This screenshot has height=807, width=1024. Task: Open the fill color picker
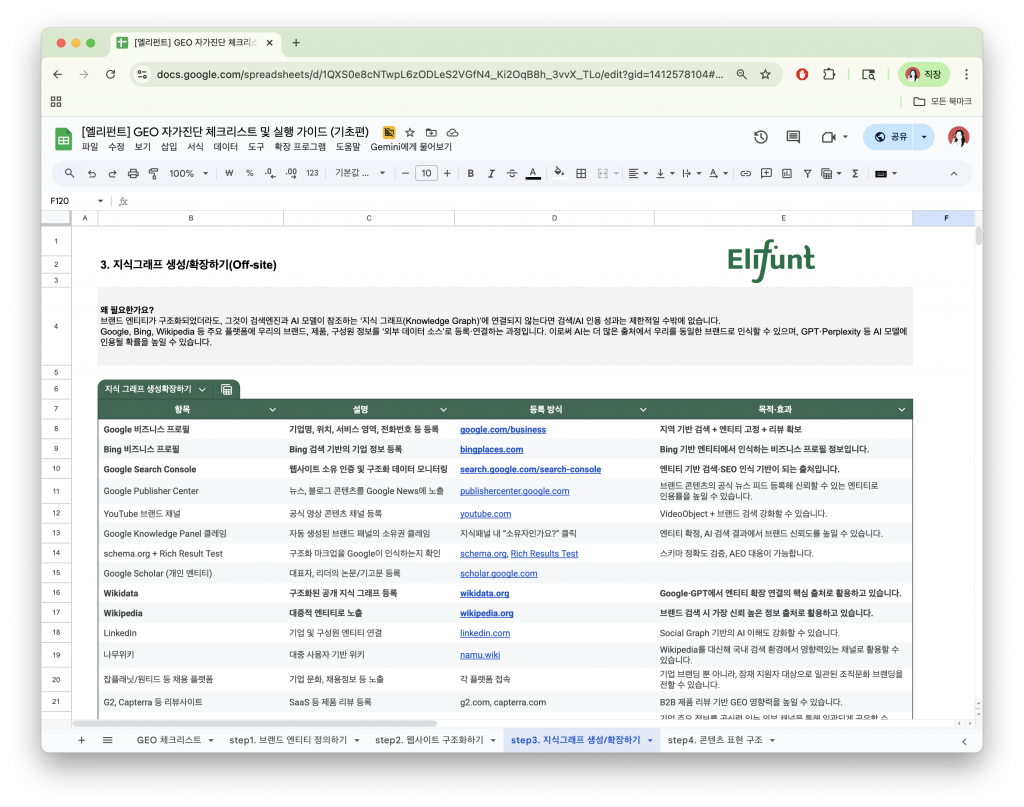559,174
